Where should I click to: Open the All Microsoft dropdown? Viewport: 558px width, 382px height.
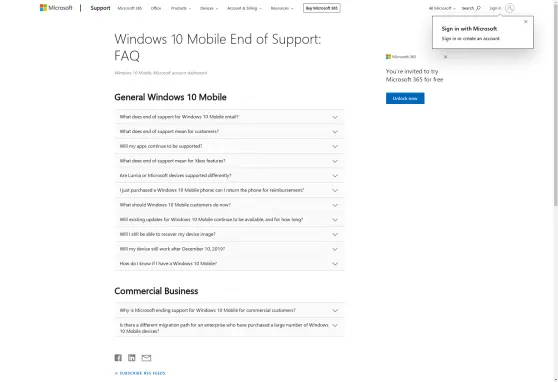point(442,8)
